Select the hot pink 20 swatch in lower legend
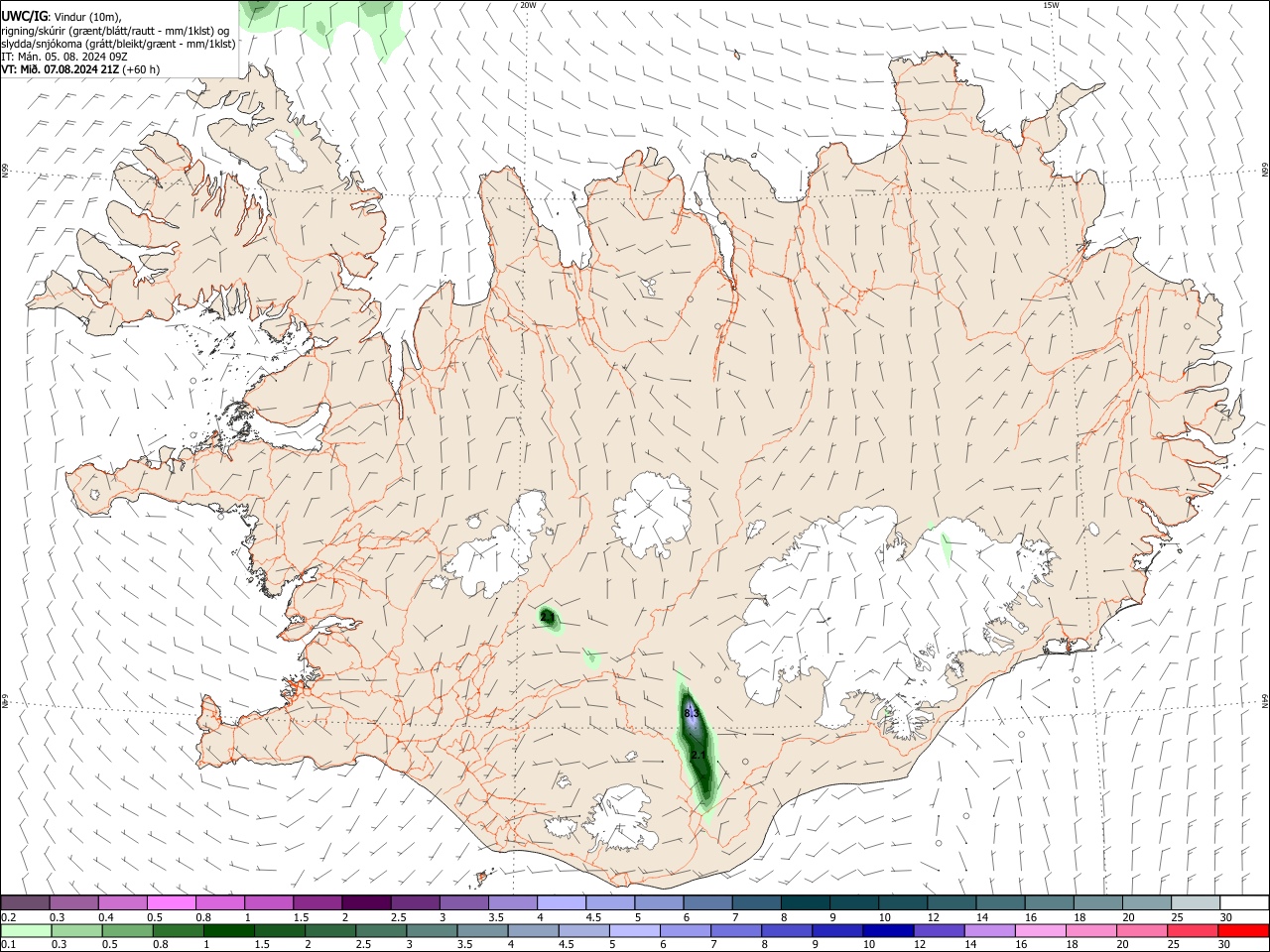The image size is (1270, 952). [1142, 931]
